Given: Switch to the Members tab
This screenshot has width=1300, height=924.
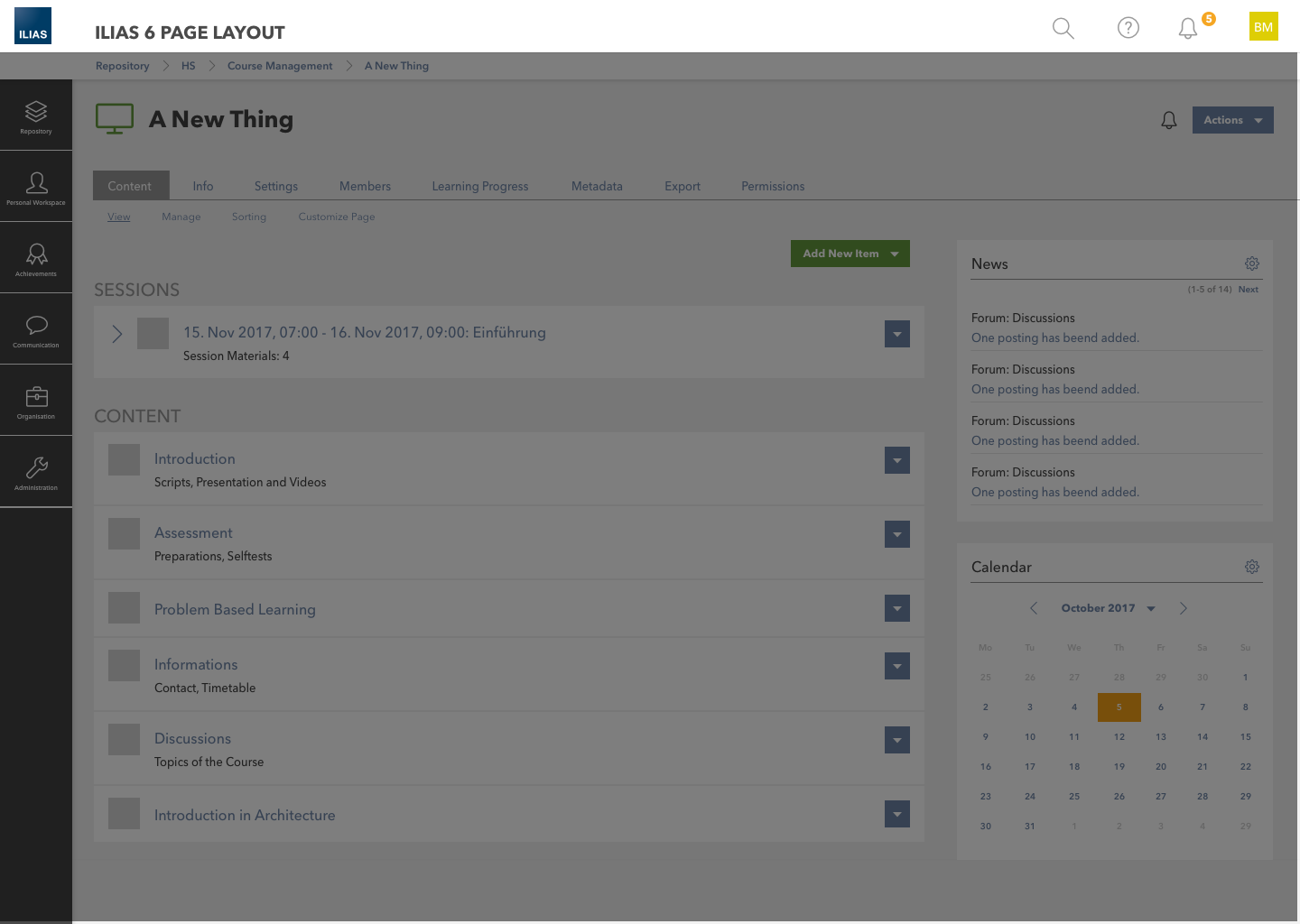Looking at the screenshot, I should tap(365, 186).
